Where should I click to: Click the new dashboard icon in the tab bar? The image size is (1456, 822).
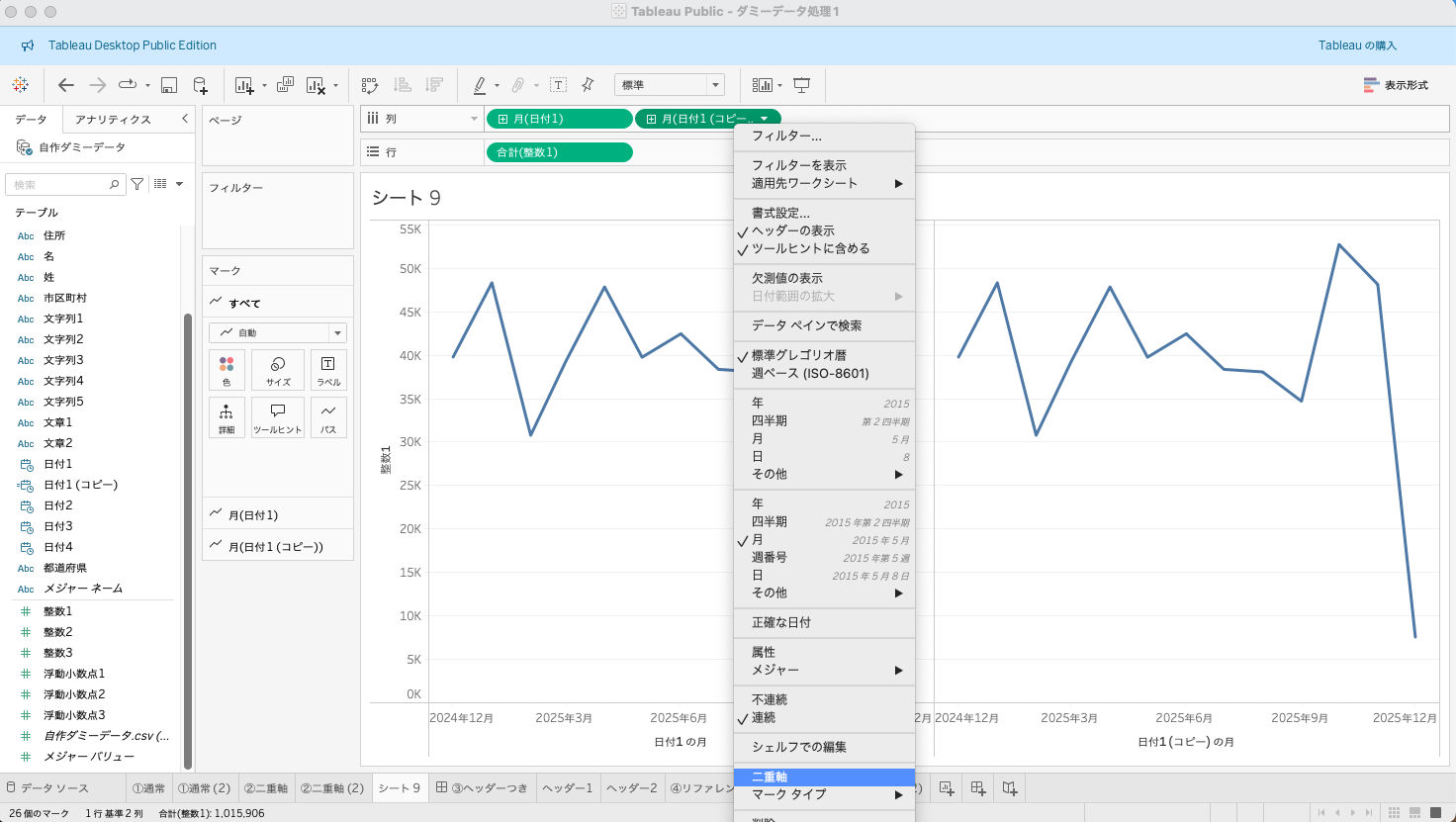977,788
